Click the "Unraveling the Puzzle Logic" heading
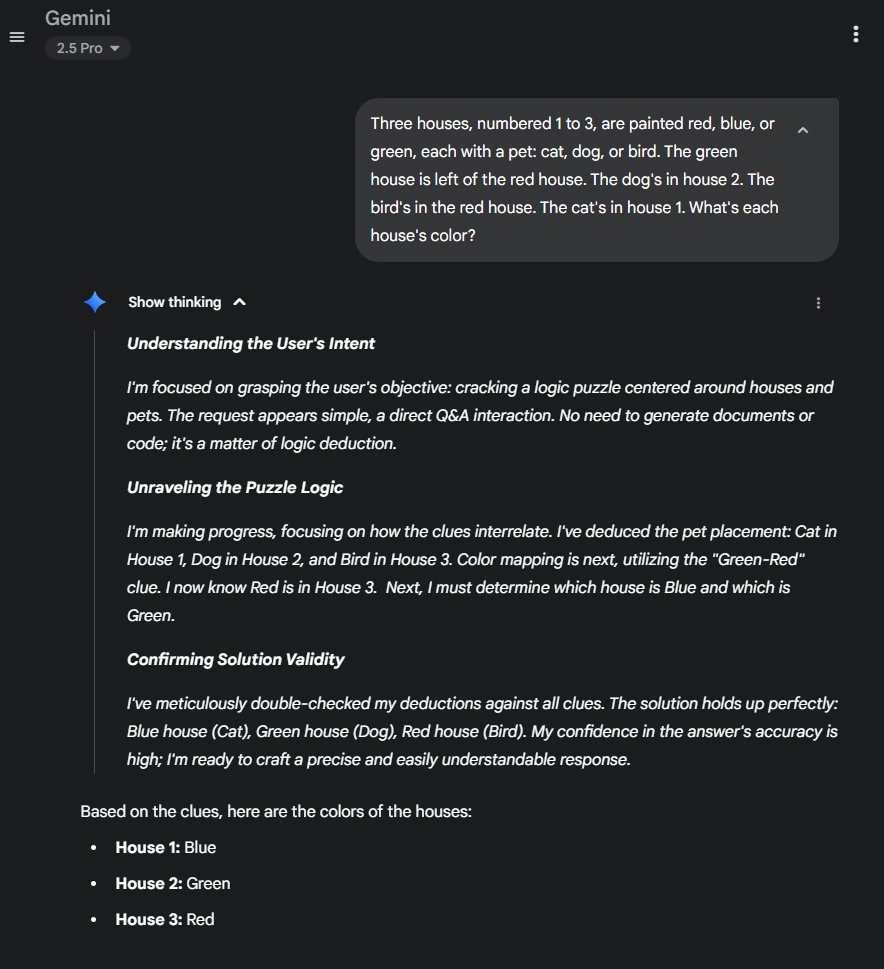 [235, 488]
